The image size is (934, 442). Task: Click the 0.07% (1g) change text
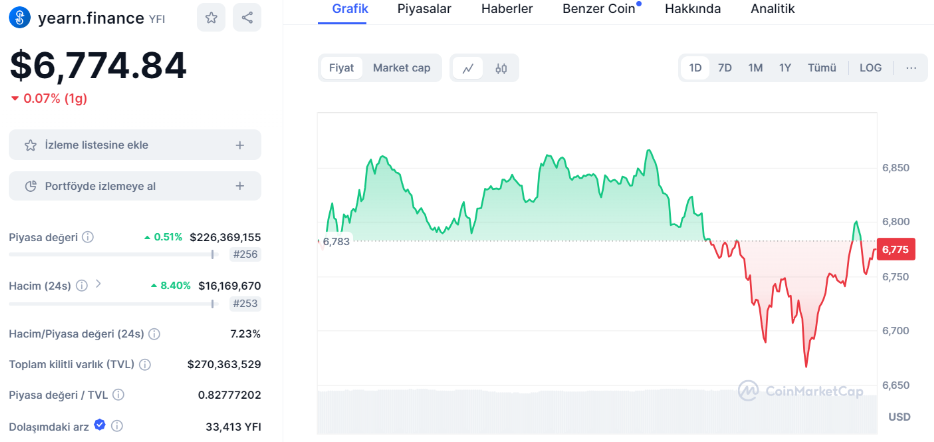coord(55,99)
